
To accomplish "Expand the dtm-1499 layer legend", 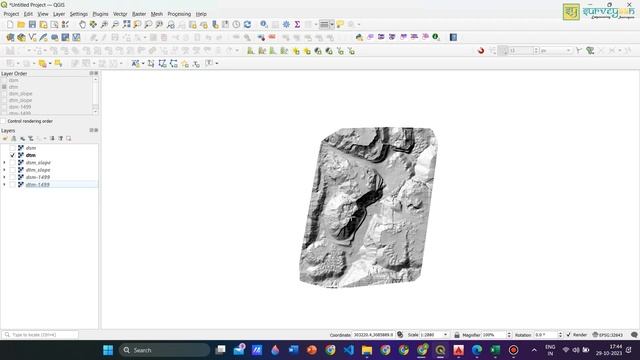I will tap(4, 184).
